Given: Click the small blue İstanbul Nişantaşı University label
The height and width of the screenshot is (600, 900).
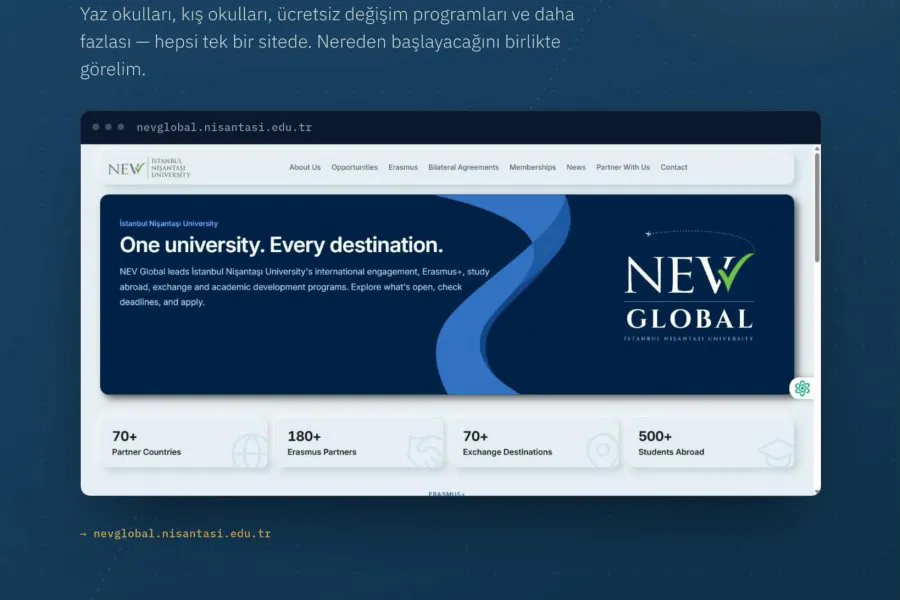Looking at the screenshot, I should click(169, 223).
